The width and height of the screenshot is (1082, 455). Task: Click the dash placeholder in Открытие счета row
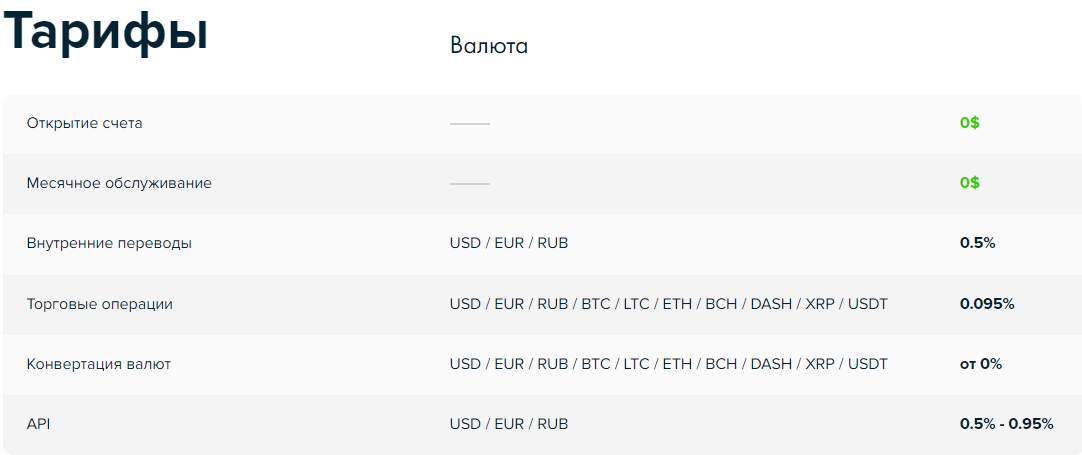click(470, 124)
